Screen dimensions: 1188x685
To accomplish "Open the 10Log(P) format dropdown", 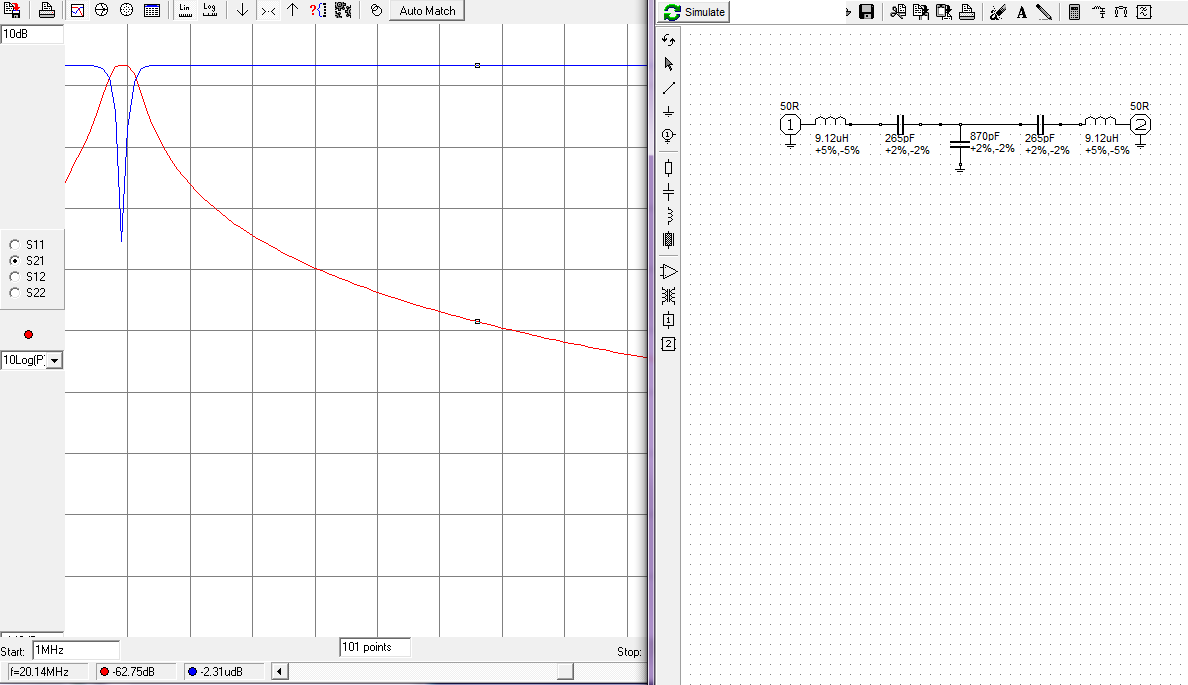I will (54, 360).
